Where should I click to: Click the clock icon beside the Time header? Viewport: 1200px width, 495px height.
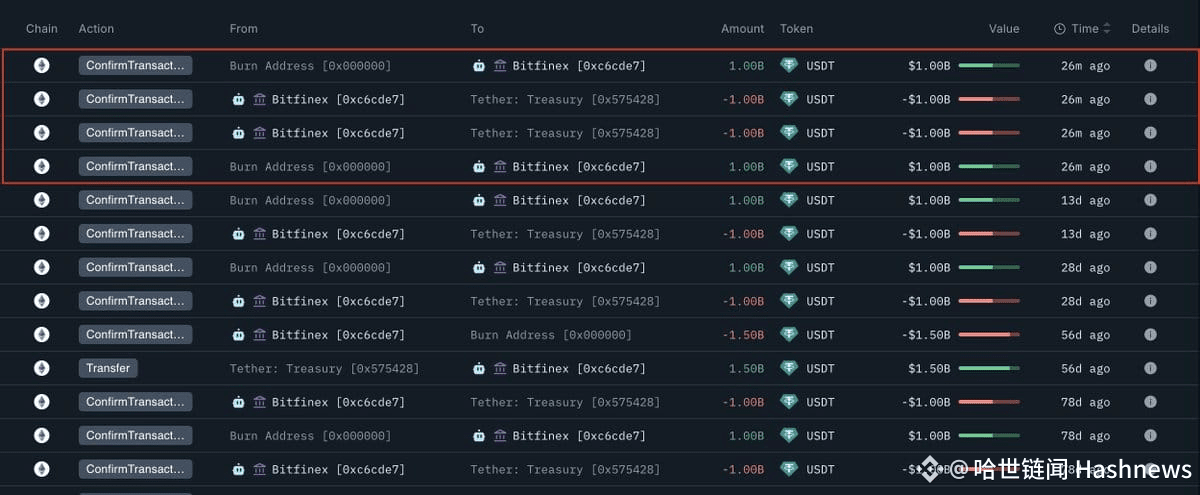pyautogui.click(x=1060, y=29)
